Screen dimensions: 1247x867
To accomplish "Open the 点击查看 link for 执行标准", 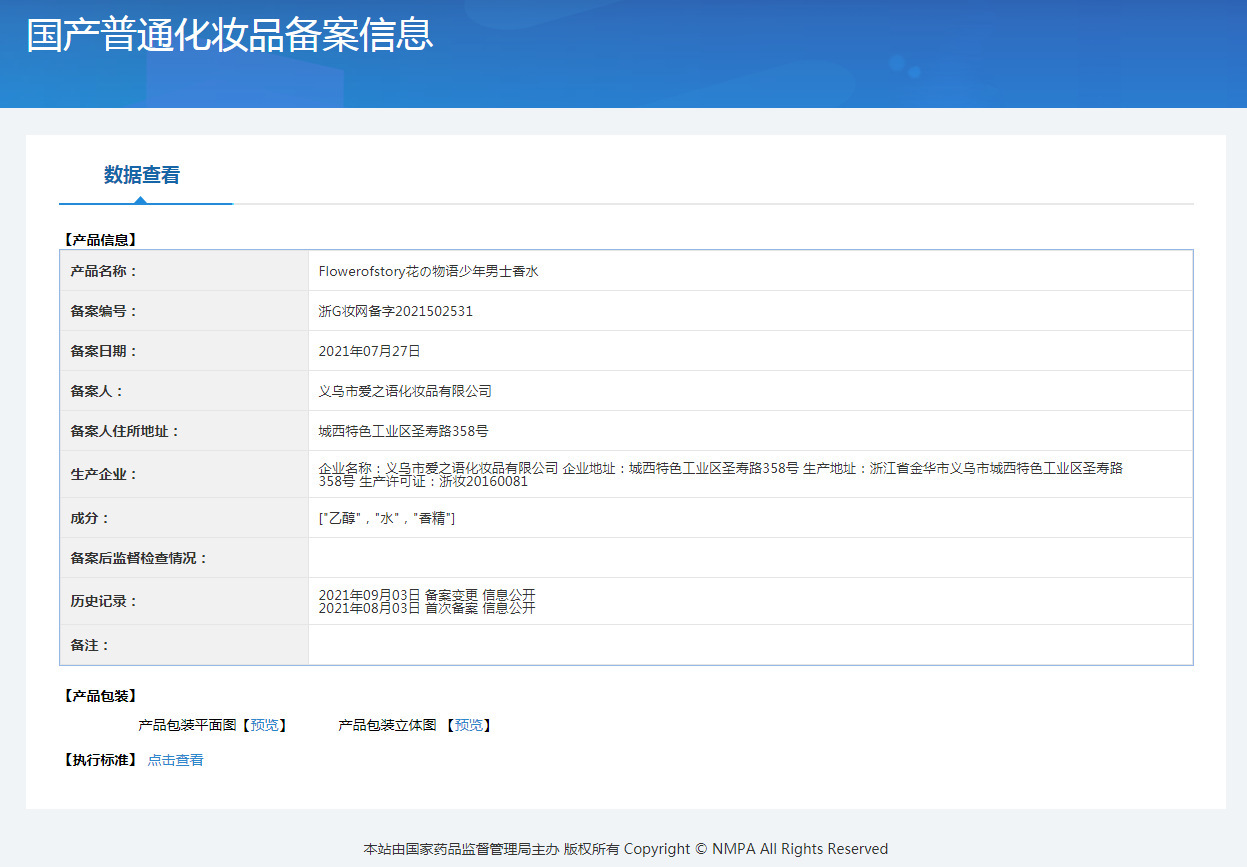I will [x=175, y=760].
